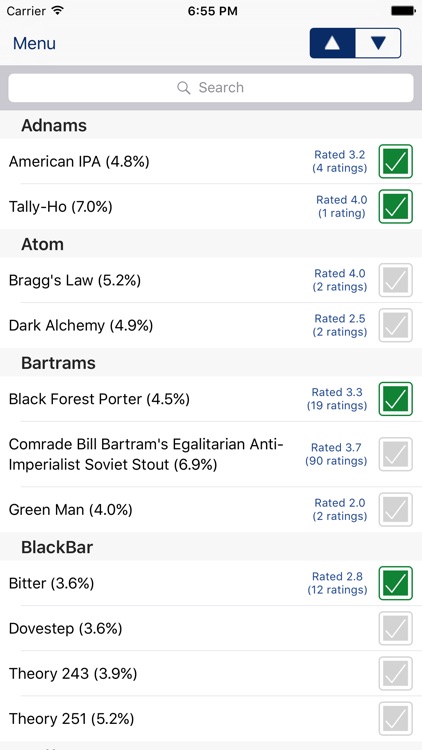Open Black Forest Porter's 19 ratings

(x=337, y=399)
